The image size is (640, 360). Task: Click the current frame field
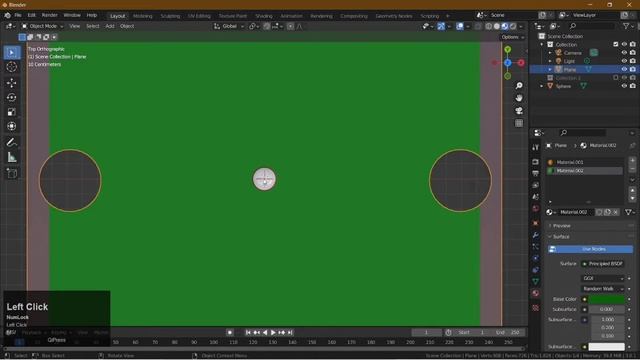(x=427, y=333)
